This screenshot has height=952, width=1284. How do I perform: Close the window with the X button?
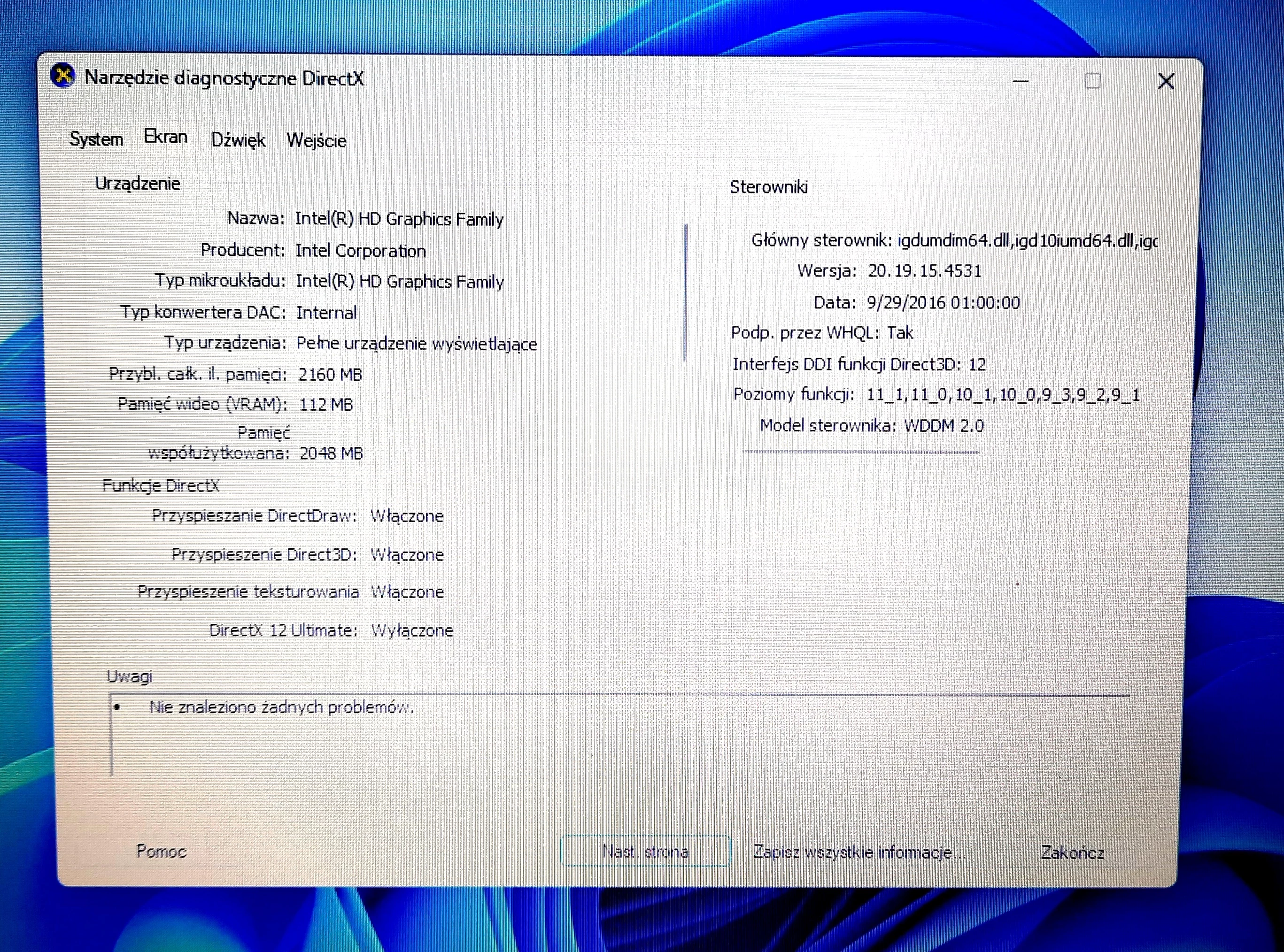tap(1166, 81)
